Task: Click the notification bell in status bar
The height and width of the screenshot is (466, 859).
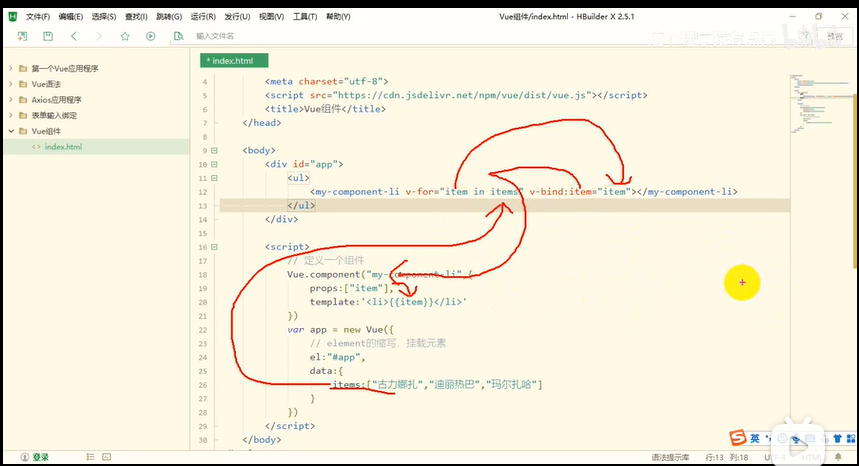Action: point(838,457)
